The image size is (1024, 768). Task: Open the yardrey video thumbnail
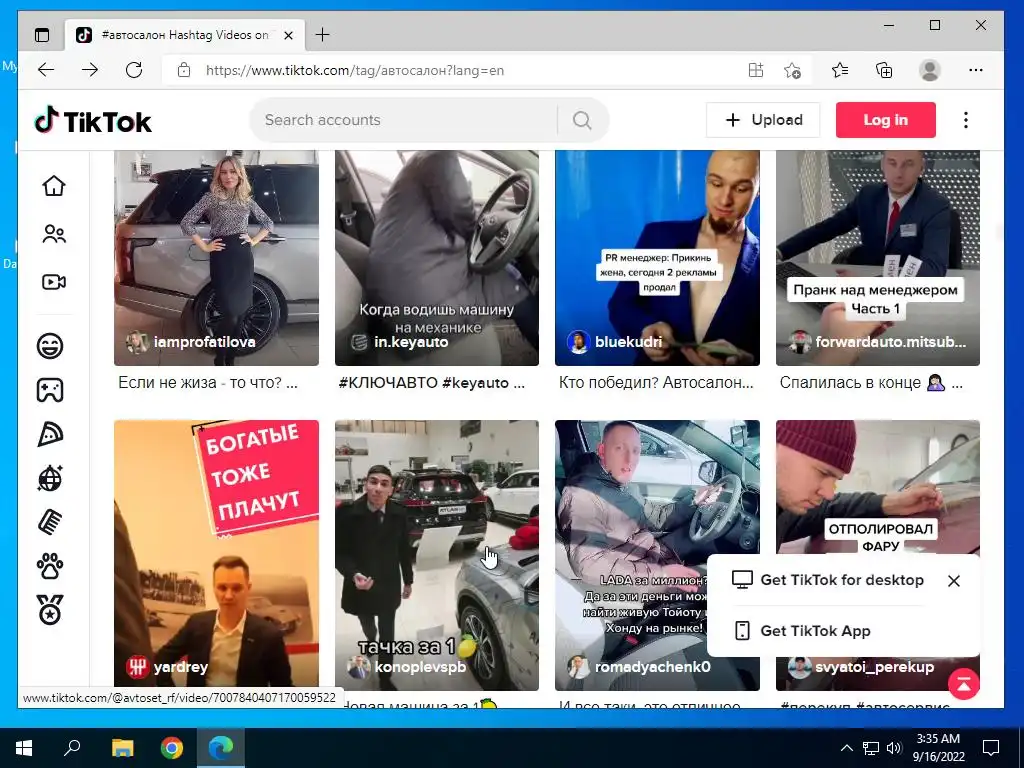(216, 555)
